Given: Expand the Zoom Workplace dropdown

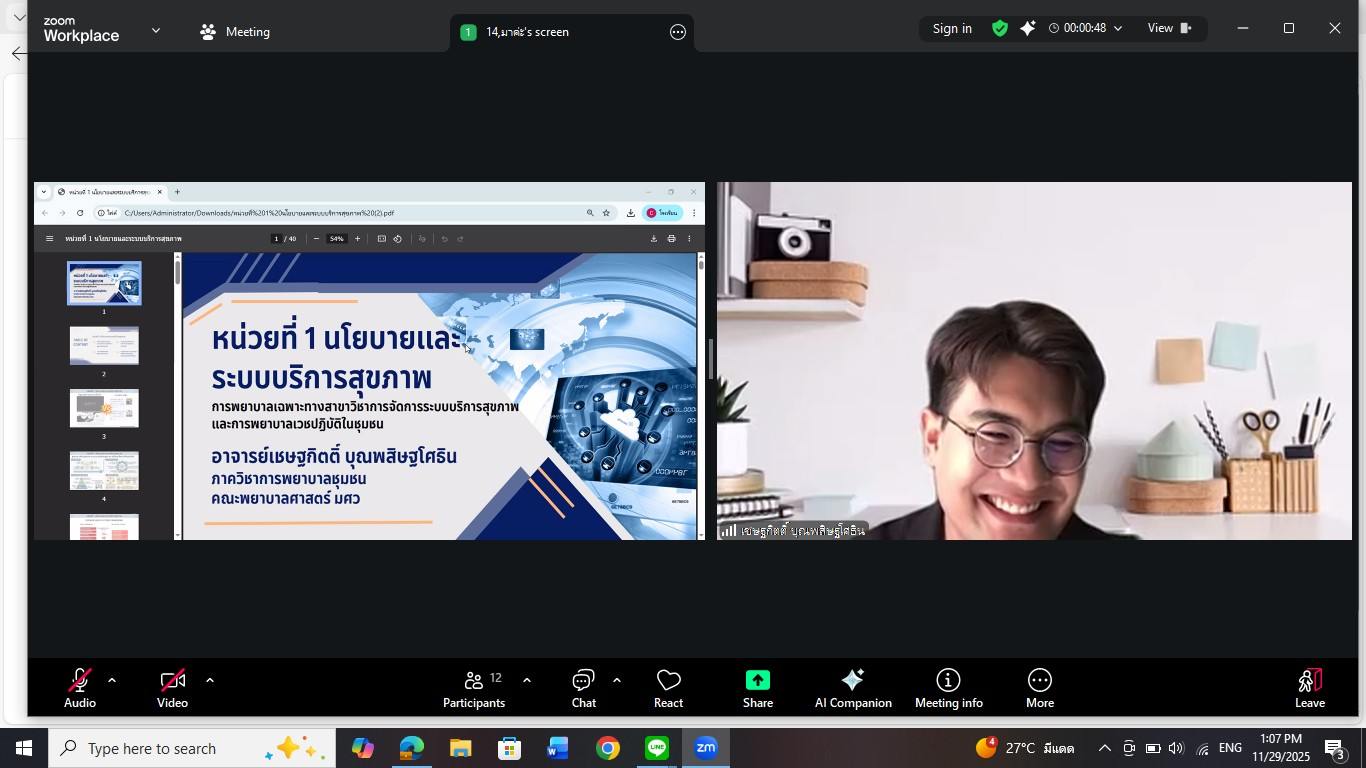Looking at the screenshot, I should 155,31.
